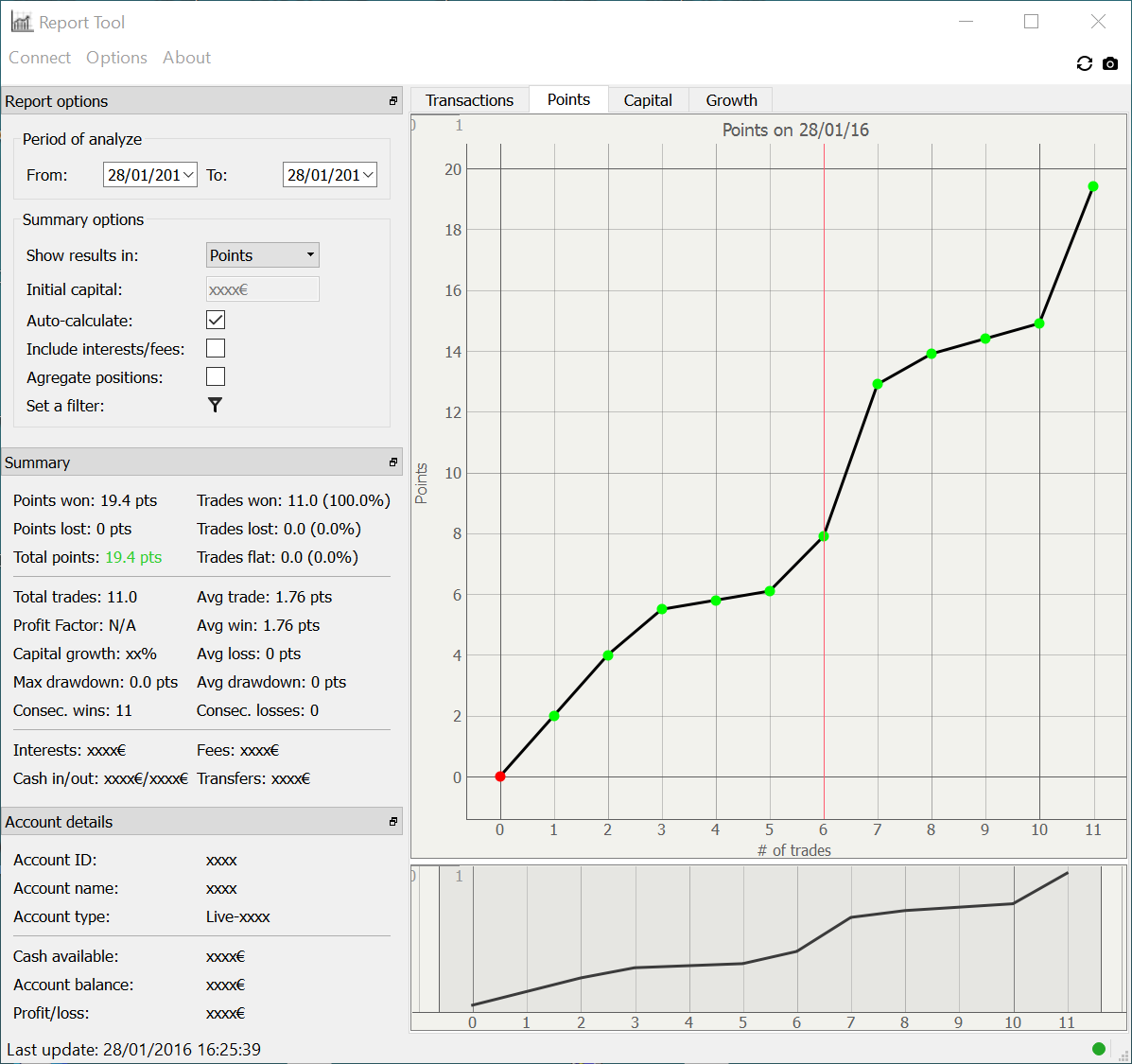Click the red starting point on the chart
This screenshot has width=1132, height=1064.
coord(500,776)
